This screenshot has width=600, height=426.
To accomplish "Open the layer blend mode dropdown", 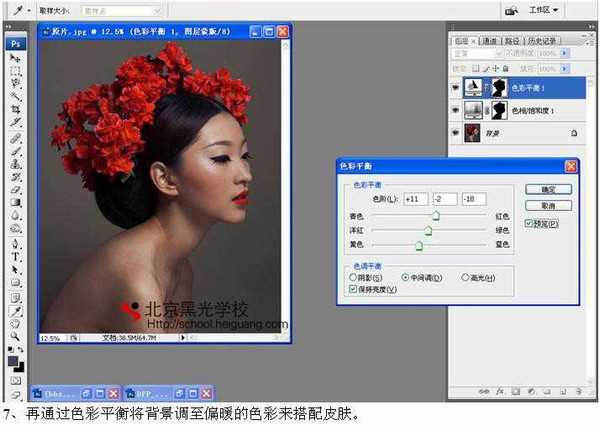I will 476,52.
